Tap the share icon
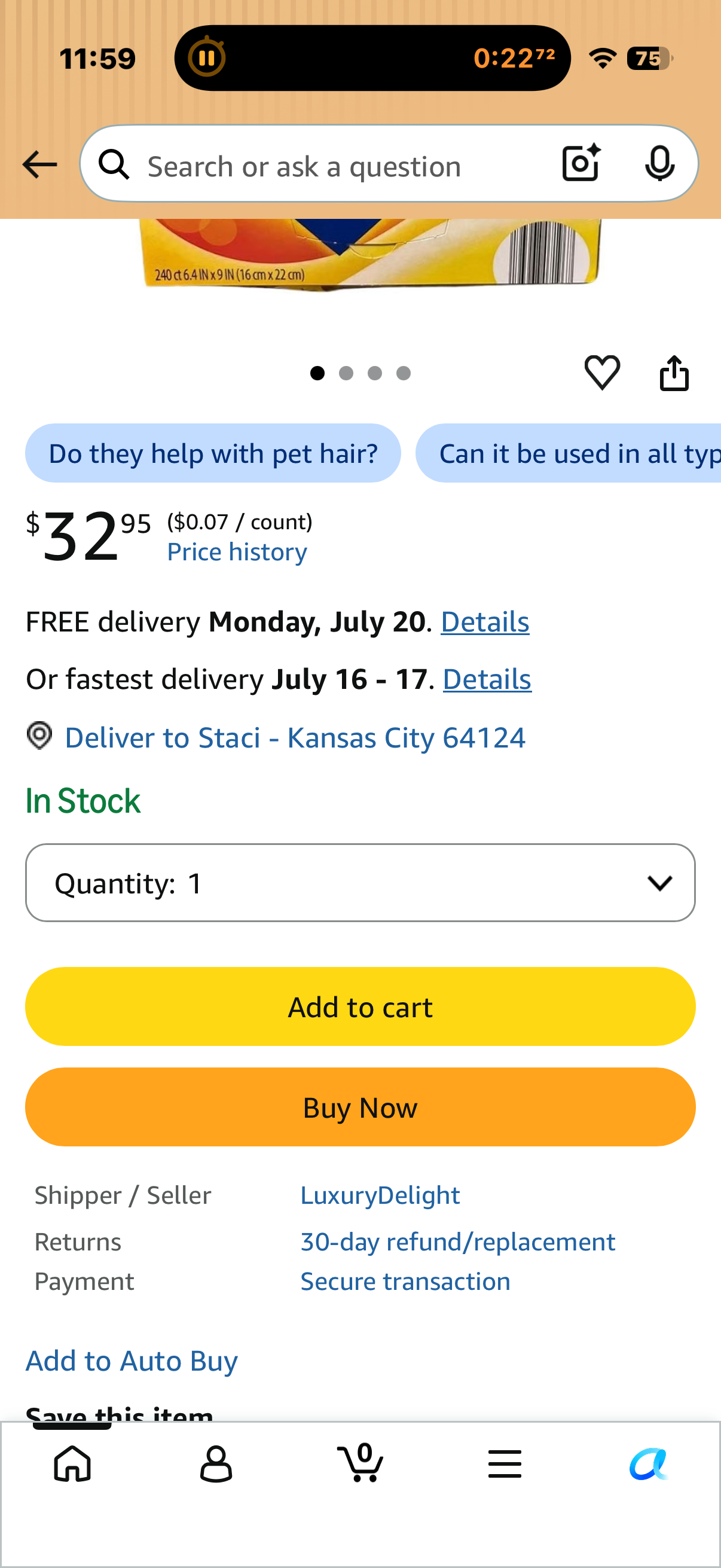 click(x=674, y=372)
